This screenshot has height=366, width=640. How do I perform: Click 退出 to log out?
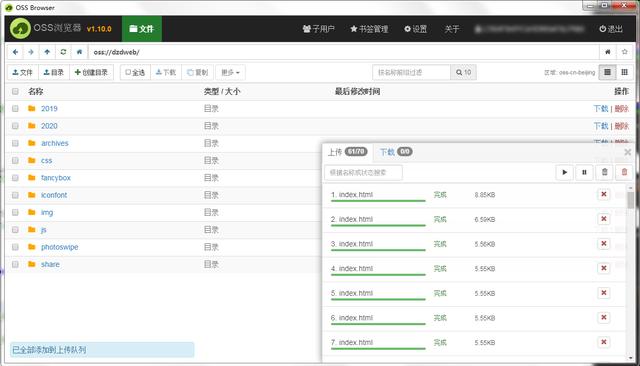pos(611,29)
